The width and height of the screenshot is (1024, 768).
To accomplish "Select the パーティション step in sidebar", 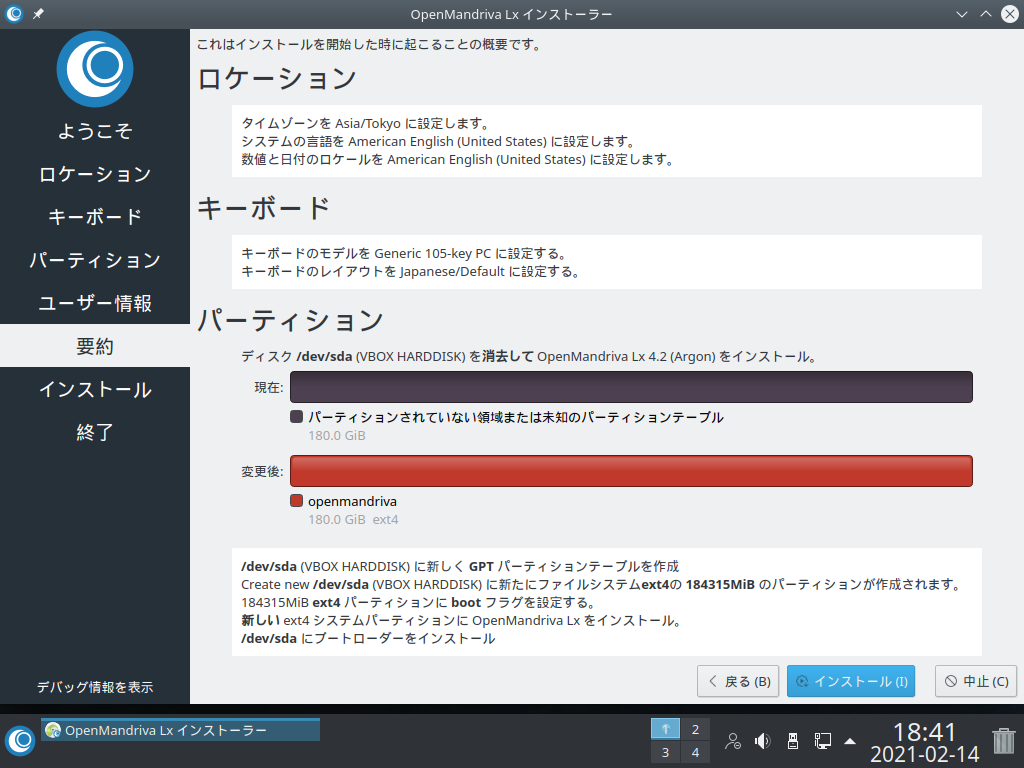I will pos(95,260).
